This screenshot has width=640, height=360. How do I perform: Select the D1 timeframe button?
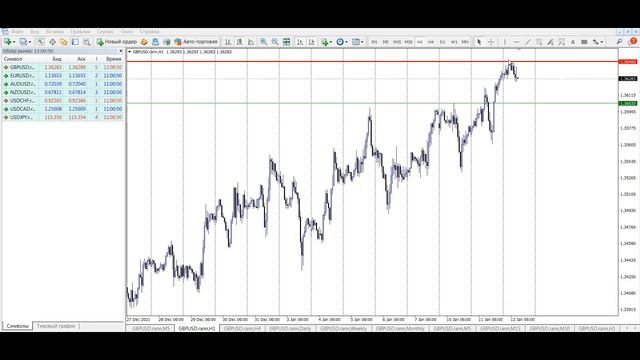442,42
